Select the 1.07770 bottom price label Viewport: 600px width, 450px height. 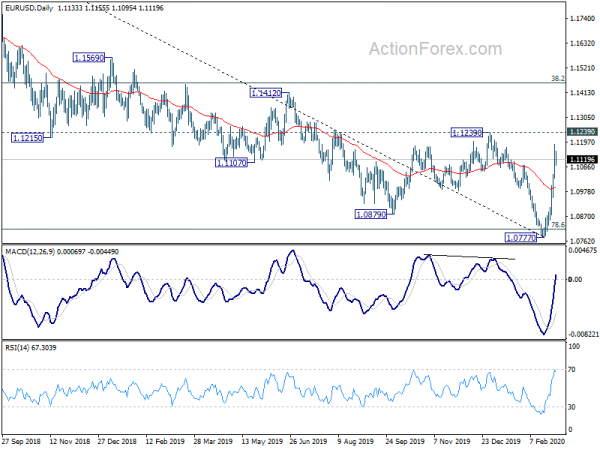pos(521,238)
